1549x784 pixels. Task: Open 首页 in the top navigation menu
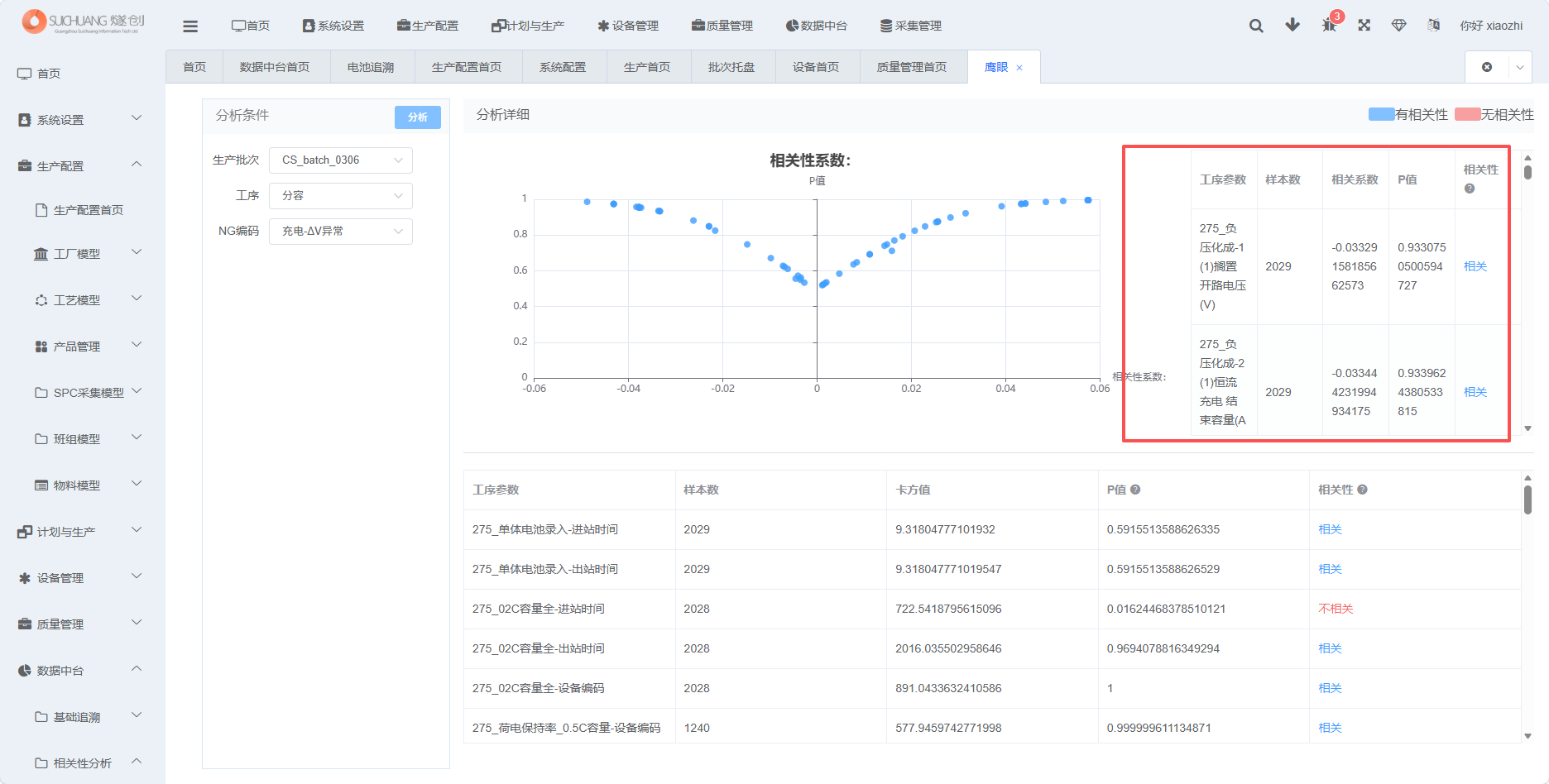point(251,26)
